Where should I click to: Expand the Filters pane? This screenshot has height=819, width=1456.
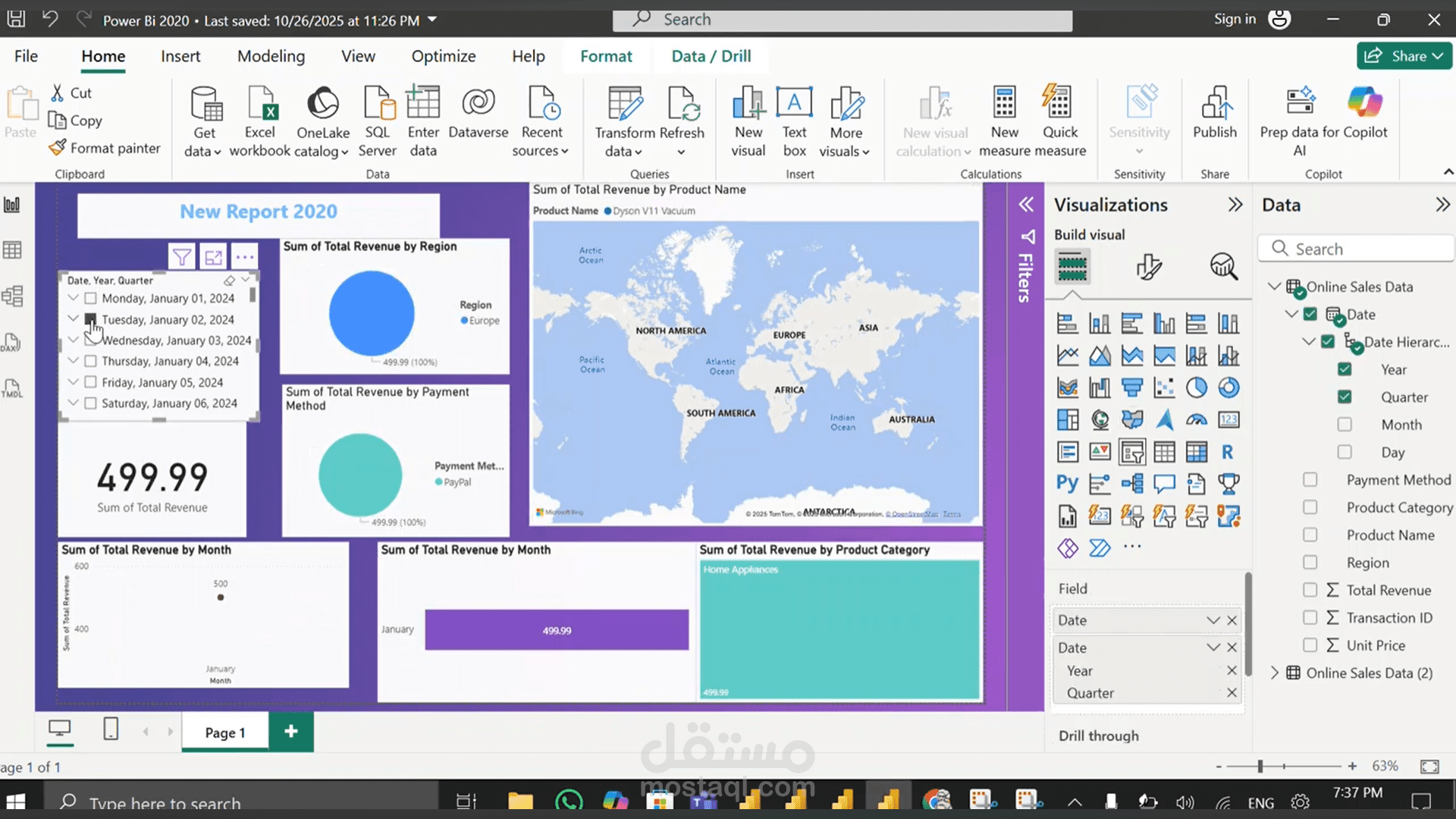click(x=1026, y=205)
